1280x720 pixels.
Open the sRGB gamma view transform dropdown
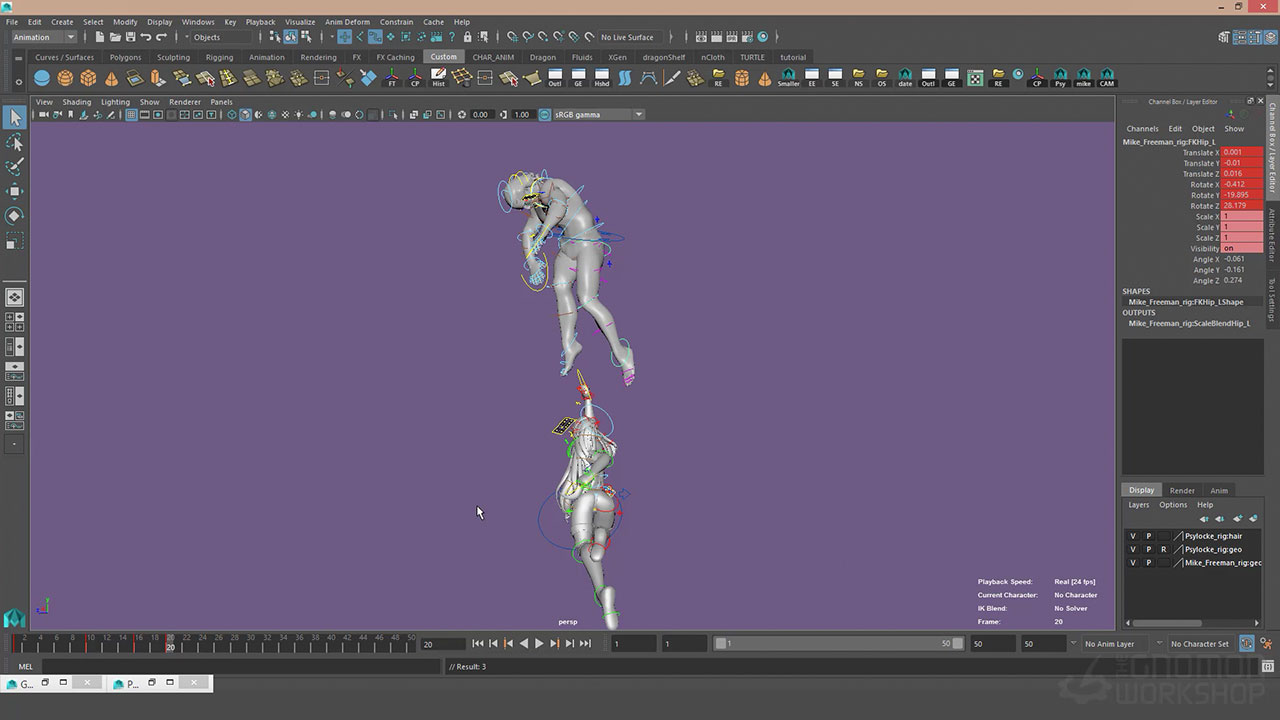tap(638, 114)
